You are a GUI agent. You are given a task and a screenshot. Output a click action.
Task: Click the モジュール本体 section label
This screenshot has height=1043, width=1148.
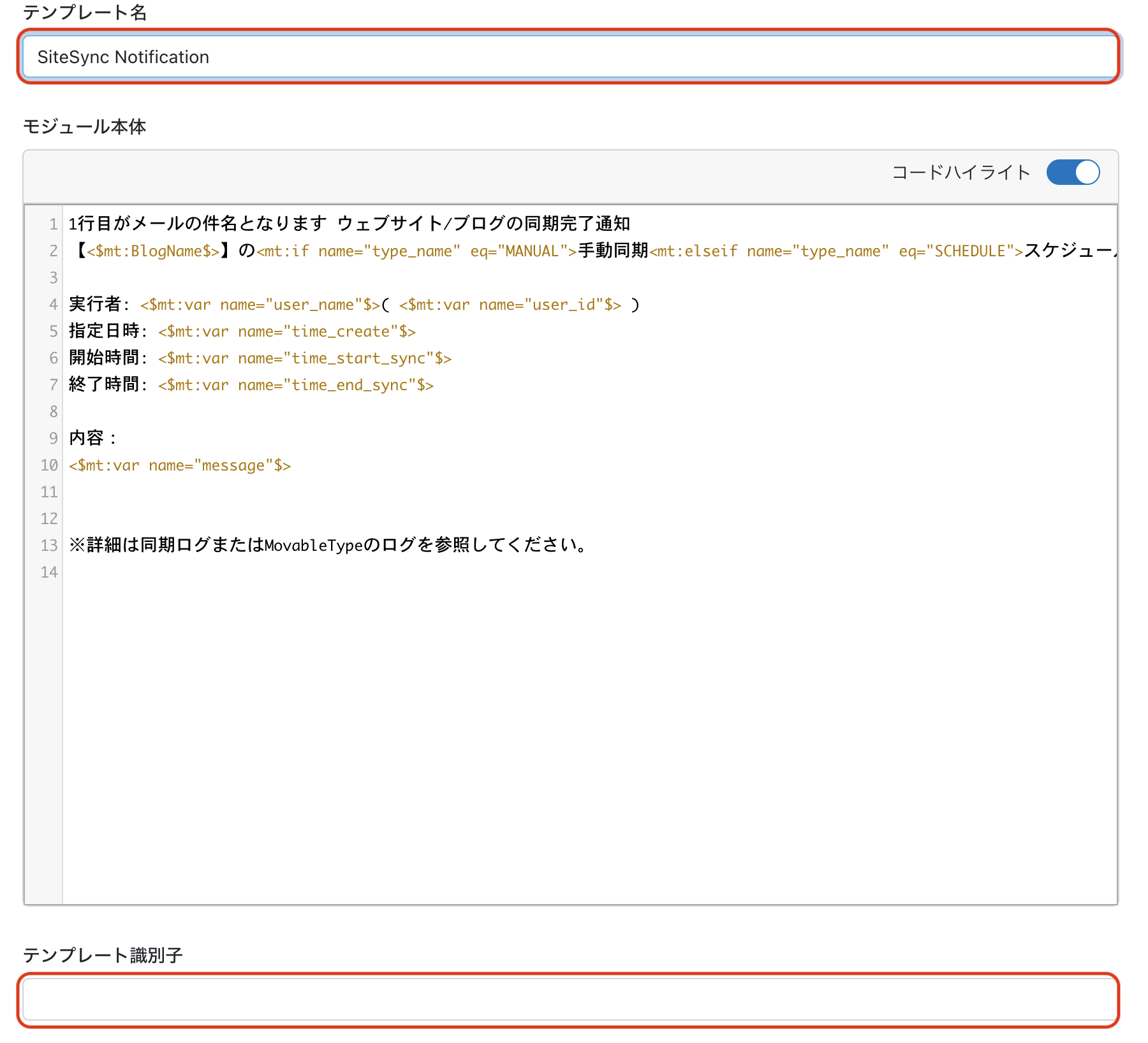tap(85, 126)
